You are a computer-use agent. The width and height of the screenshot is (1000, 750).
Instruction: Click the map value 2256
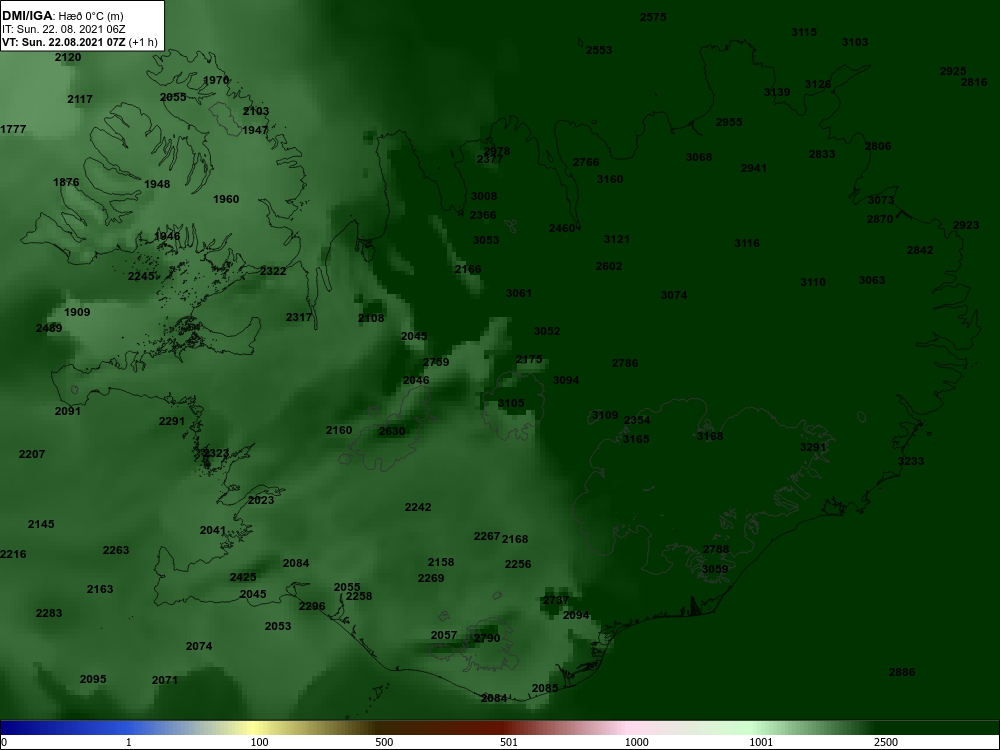[x=518, y=564]
